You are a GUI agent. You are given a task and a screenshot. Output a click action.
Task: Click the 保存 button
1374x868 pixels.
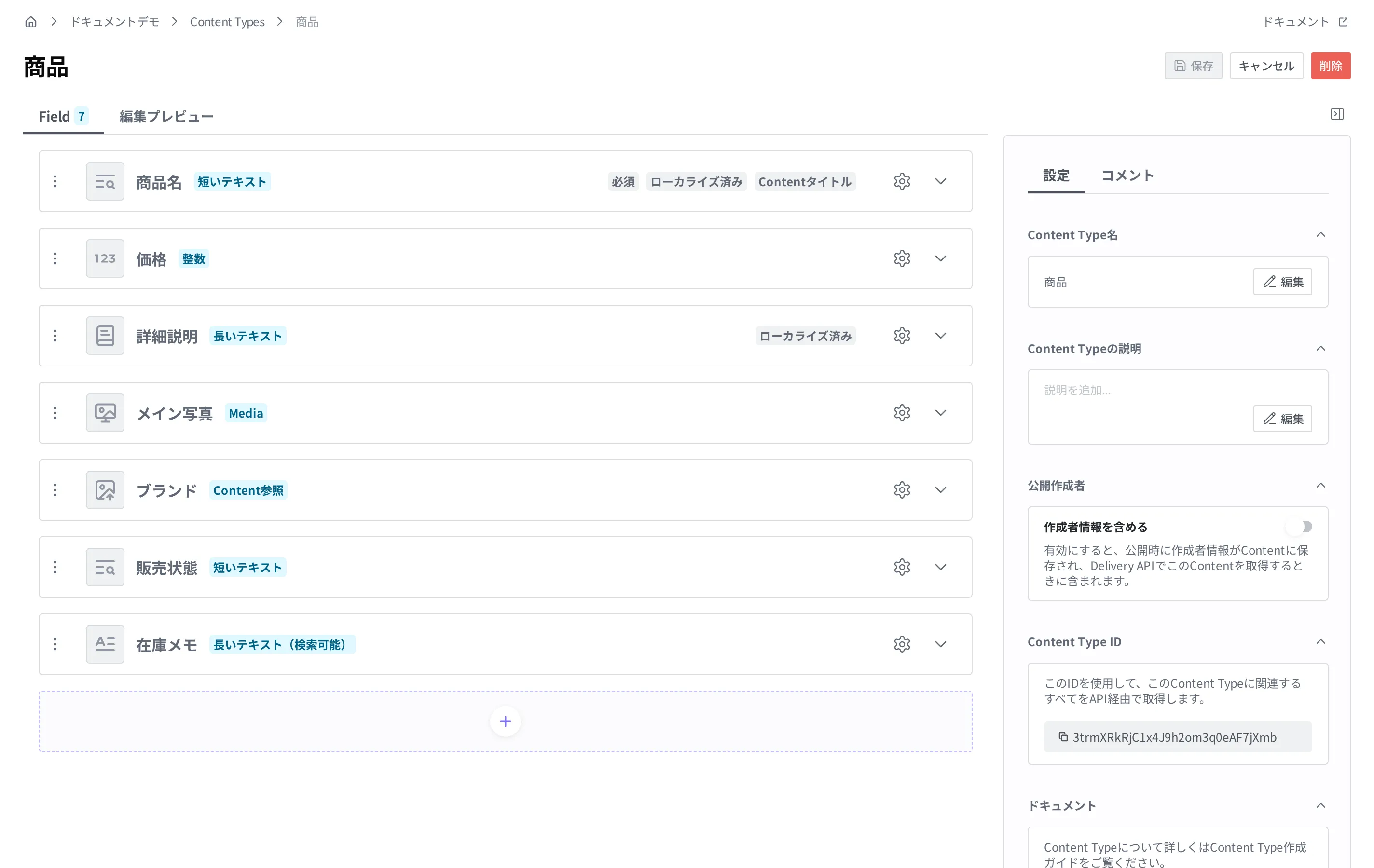point(1193,66)
